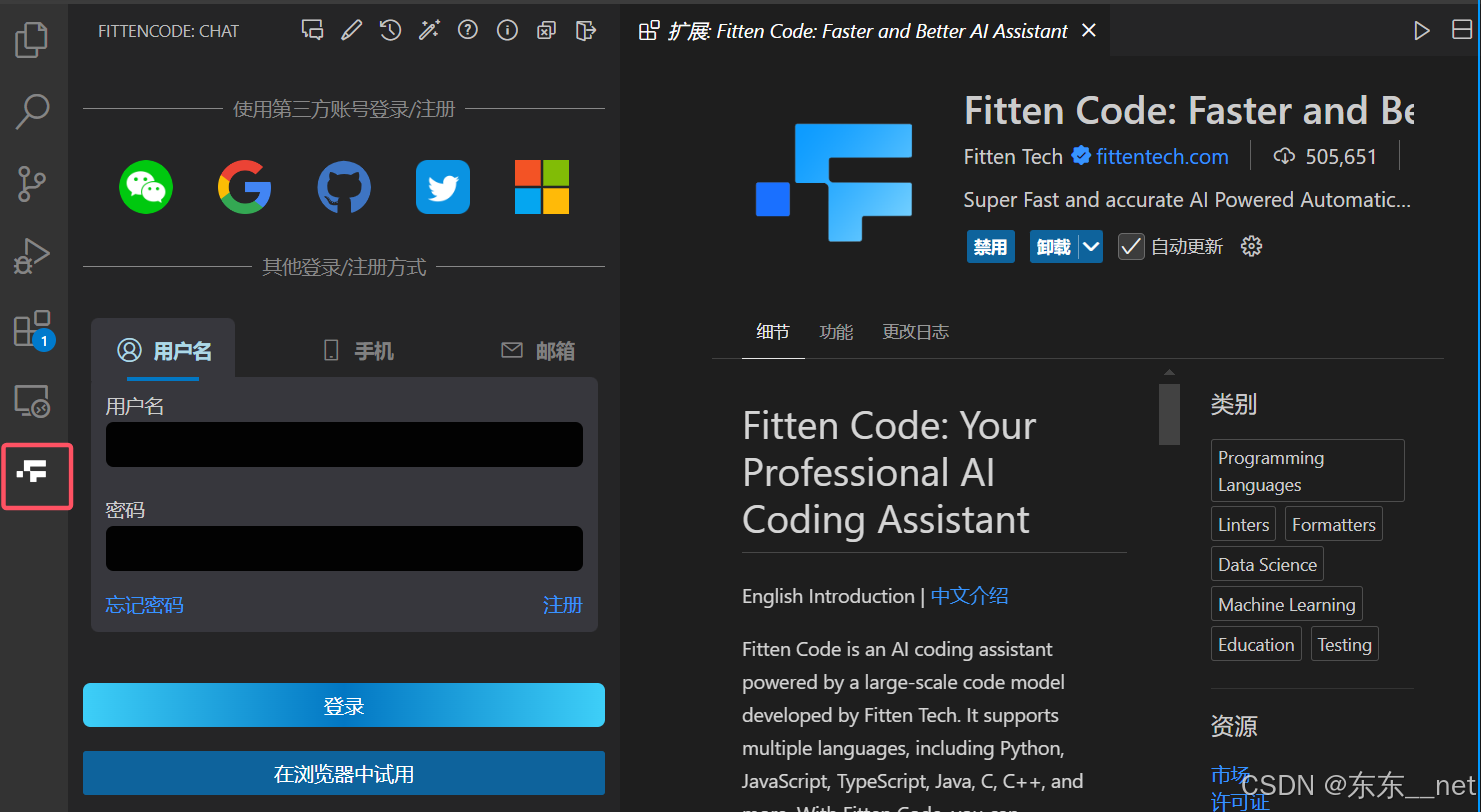Click the 卸载 button
This screenshot has height=812, width=1481.
point(1054,246)
